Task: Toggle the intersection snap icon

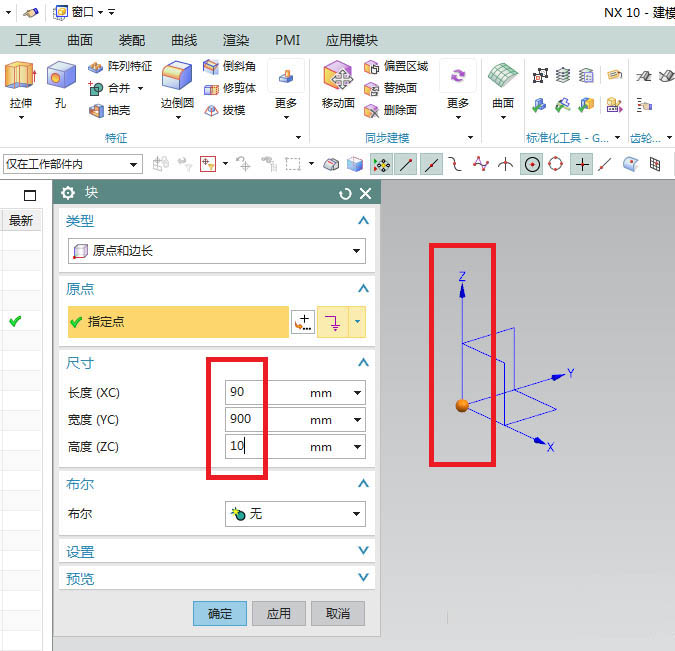Action: (505, 164)
